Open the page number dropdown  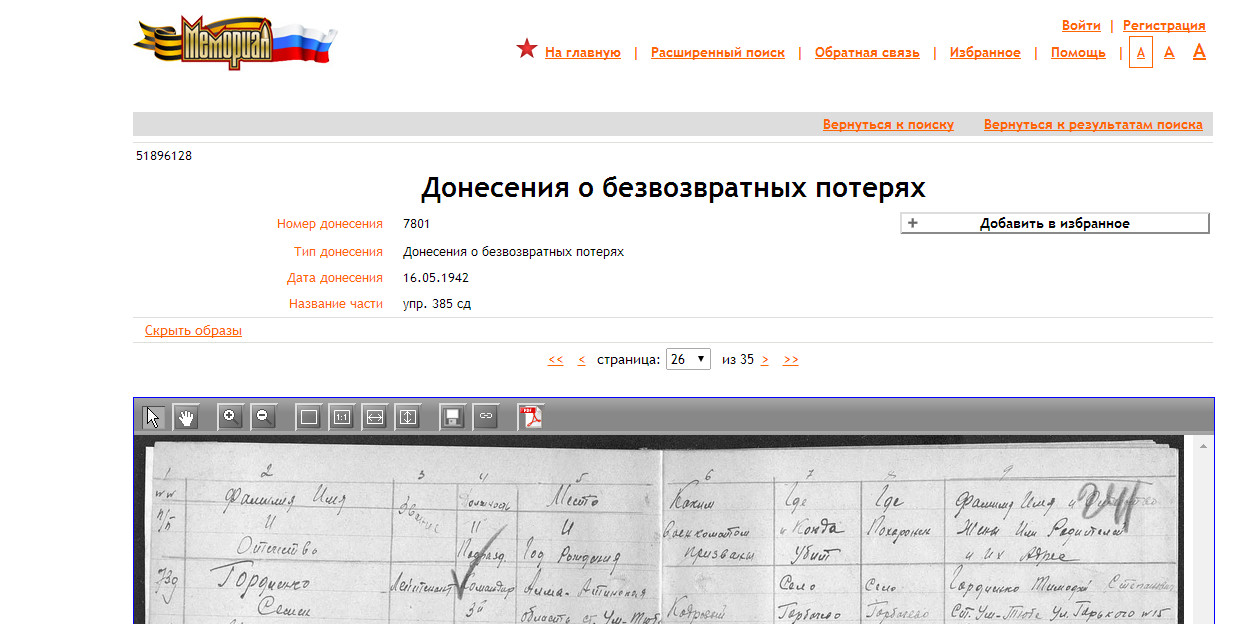(689, 359)
